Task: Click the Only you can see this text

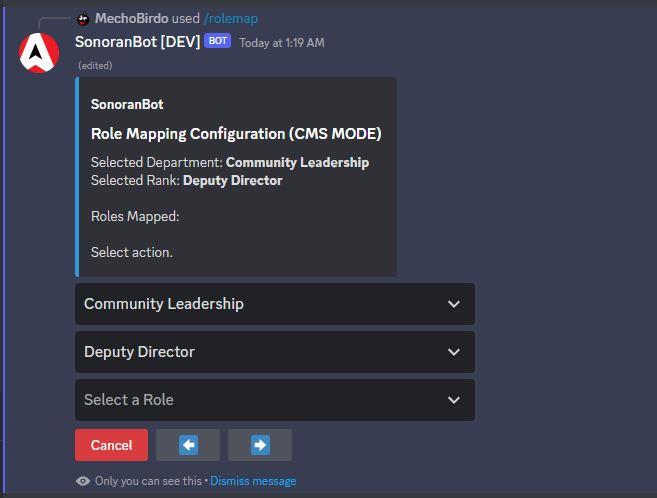Action: click(x=148, y=481)
